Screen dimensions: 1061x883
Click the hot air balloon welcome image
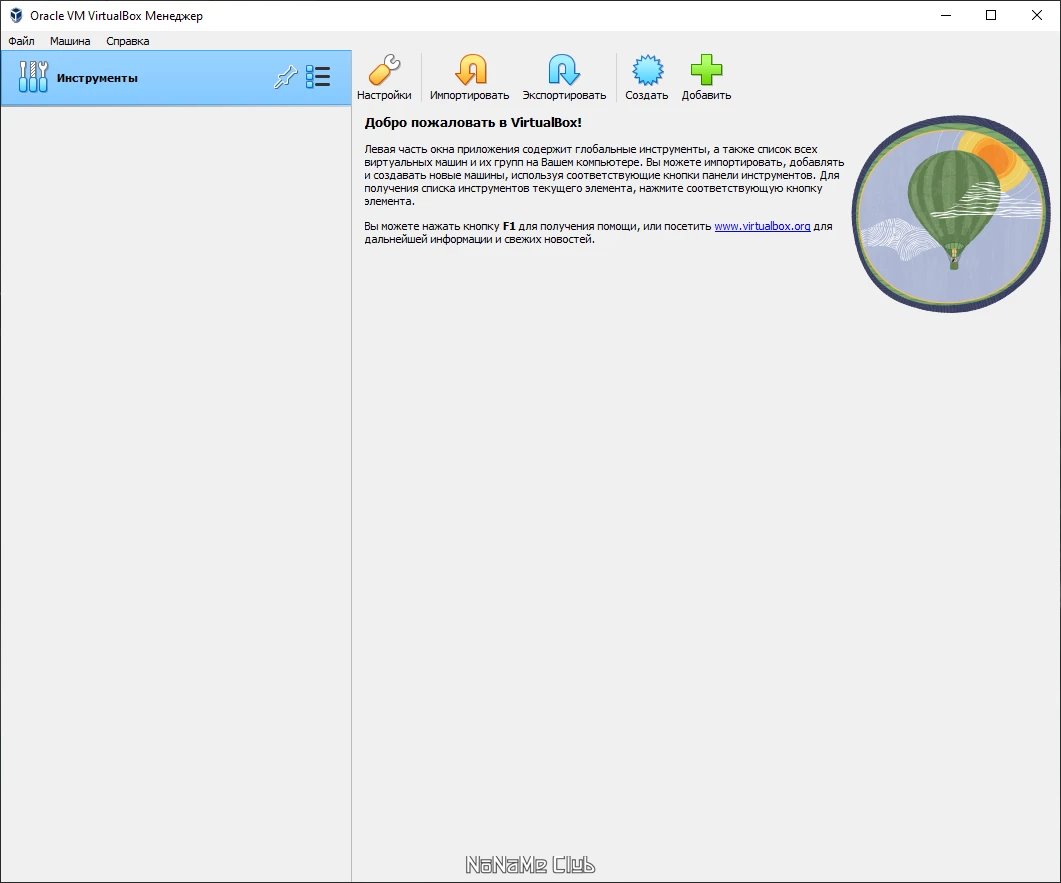[951, 214]
